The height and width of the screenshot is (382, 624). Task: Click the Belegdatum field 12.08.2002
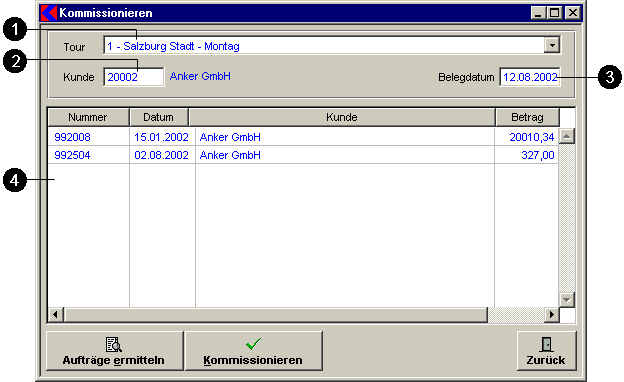pos(530,77)
